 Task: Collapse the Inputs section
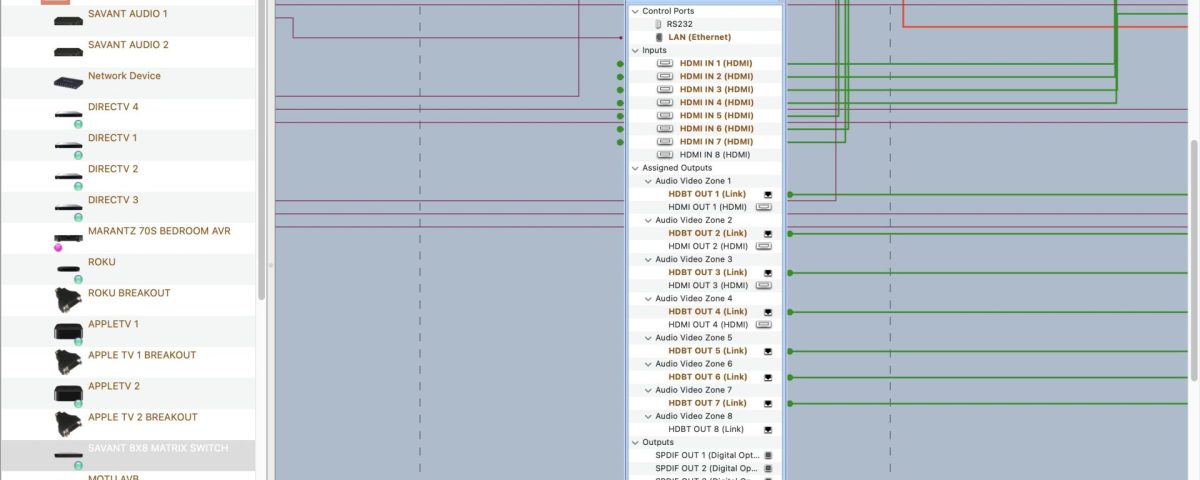(634, 50)
